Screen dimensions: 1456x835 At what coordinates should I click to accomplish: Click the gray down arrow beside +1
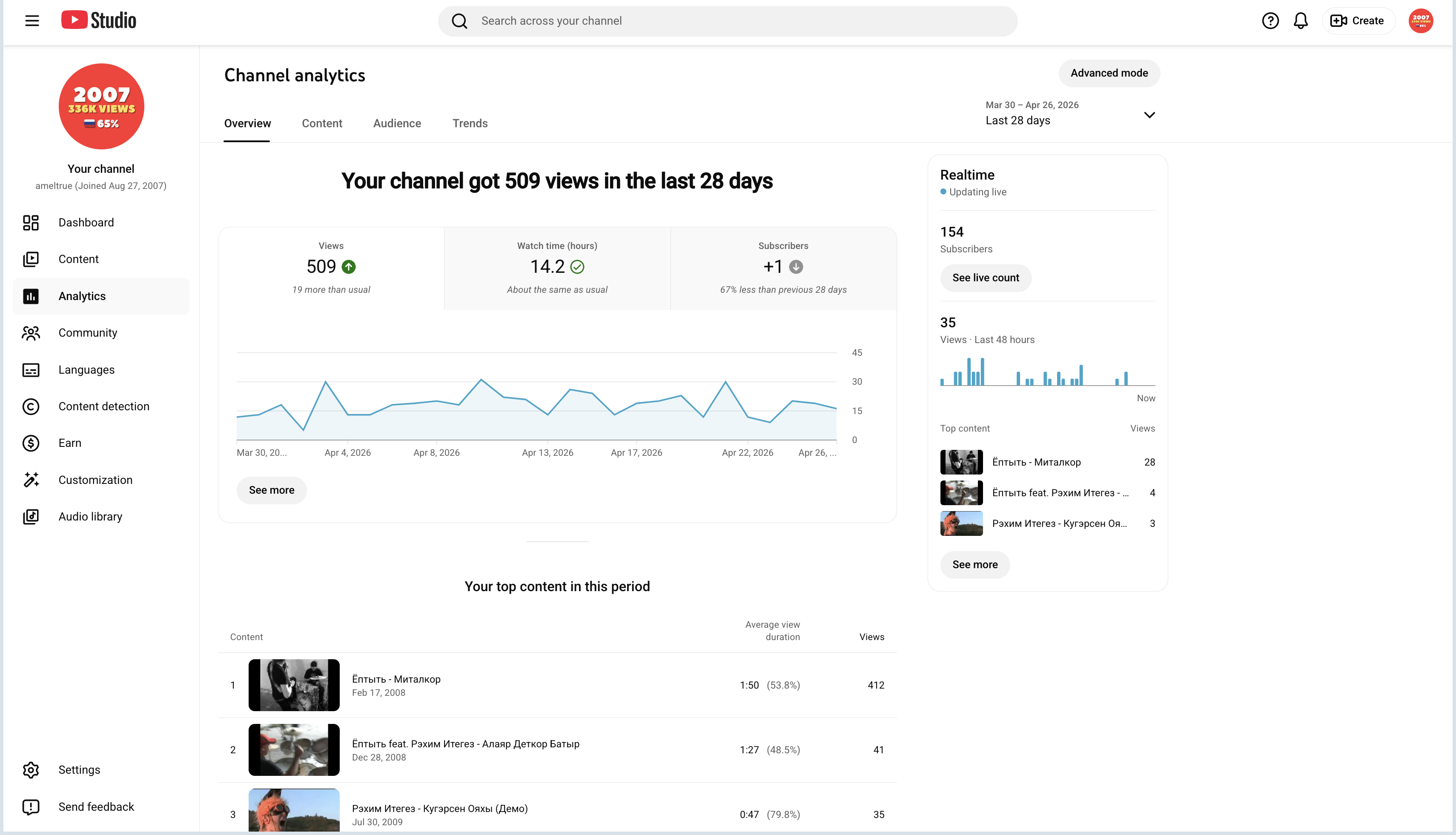tap(796, 267)
